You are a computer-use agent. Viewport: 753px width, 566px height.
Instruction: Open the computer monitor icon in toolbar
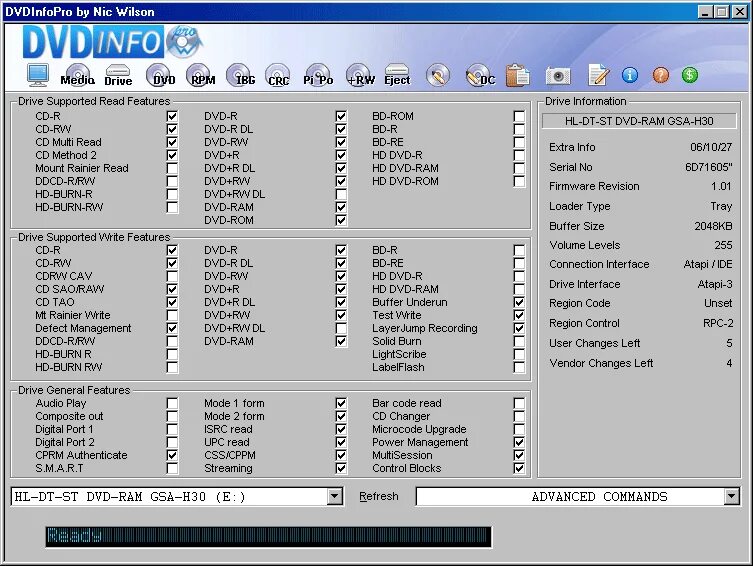tap(37, 75)
